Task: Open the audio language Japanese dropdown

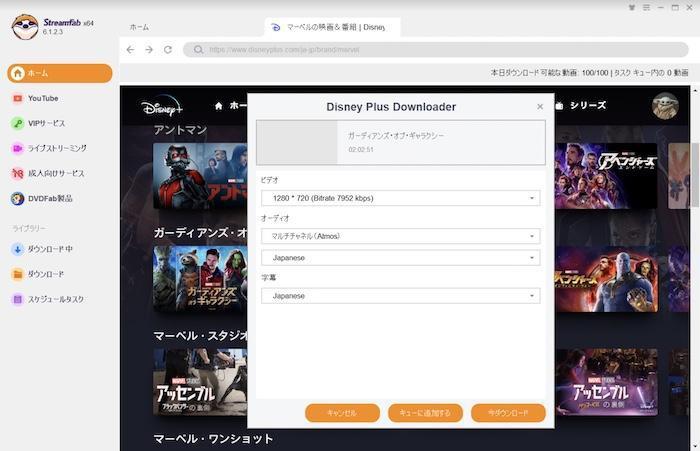Action: click(x=400, y=258)
